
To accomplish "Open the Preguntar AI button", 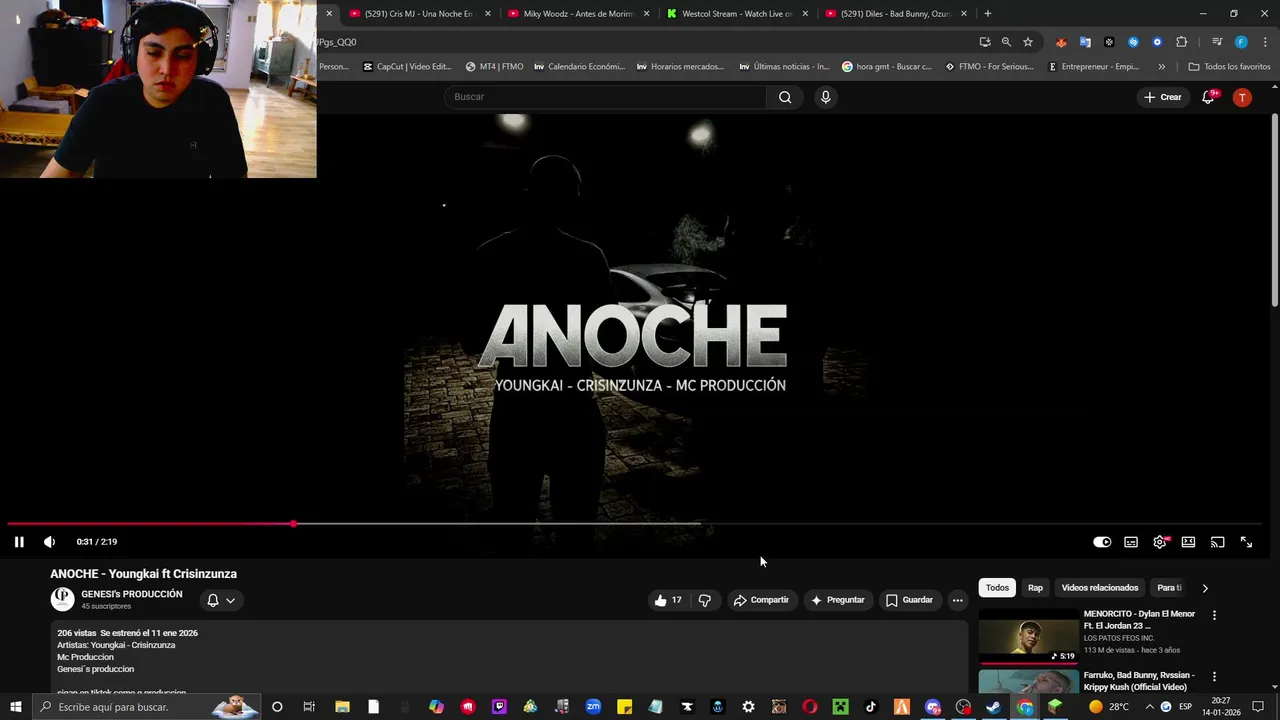I will 838,600.
